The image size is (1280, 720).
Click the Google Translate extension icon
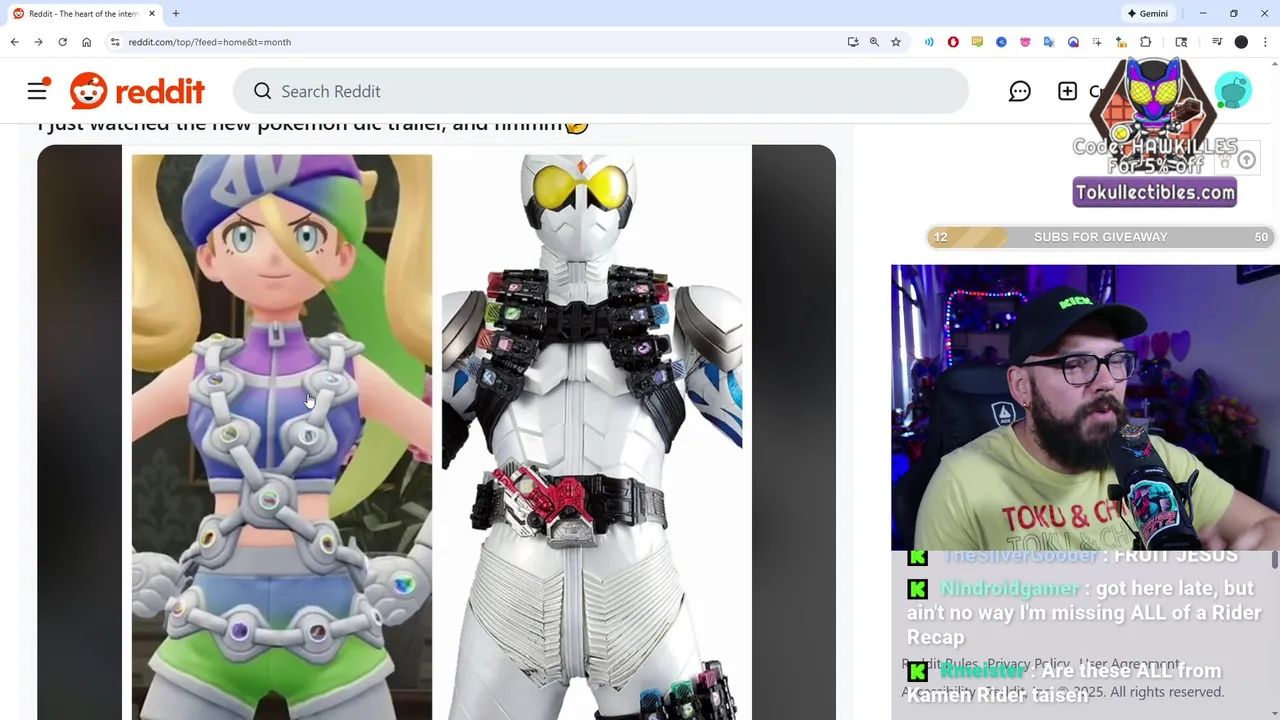(1049, 42)
